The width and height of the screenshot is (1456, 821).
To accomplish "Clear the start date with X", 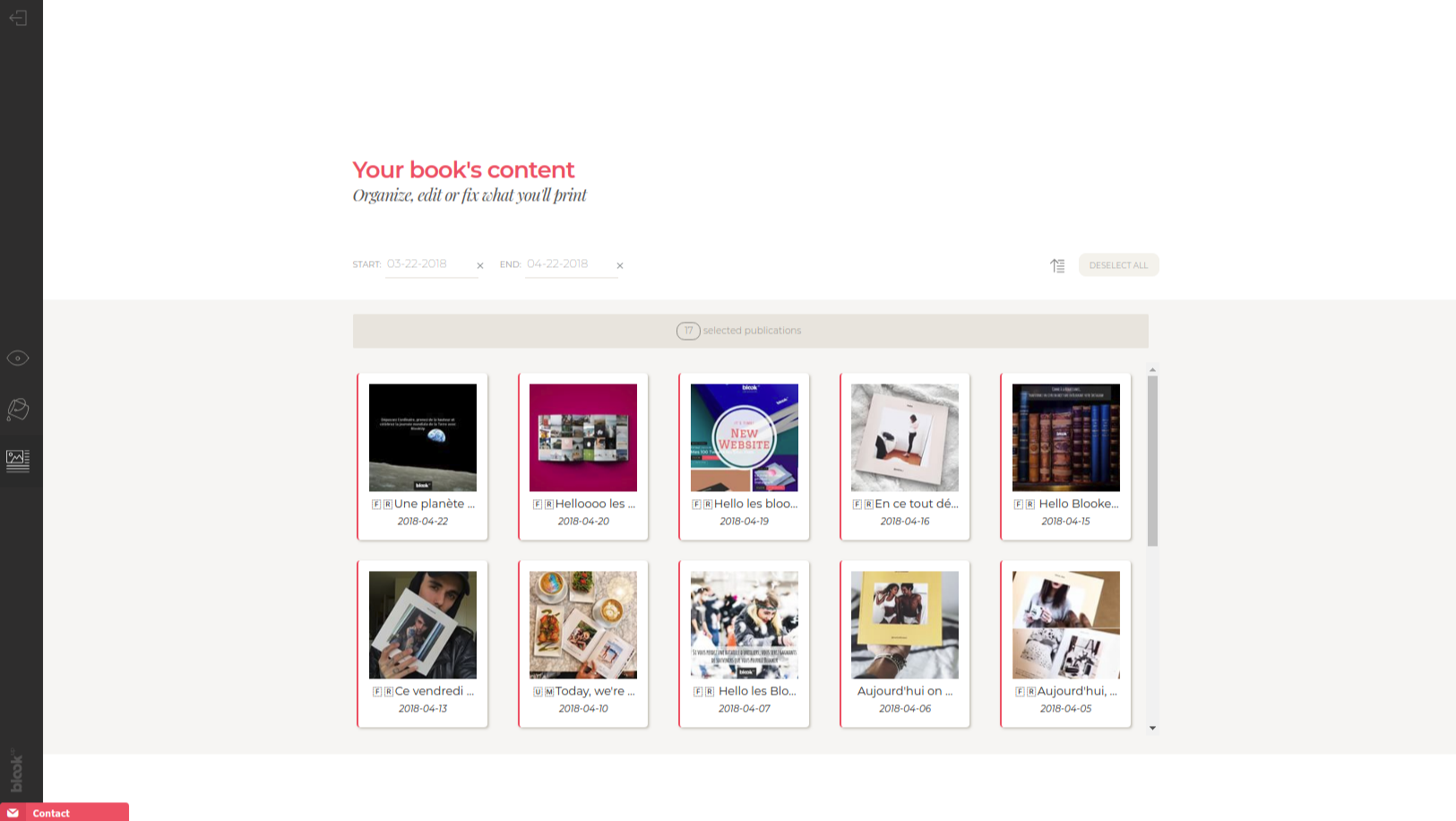I will pos(480,265).
